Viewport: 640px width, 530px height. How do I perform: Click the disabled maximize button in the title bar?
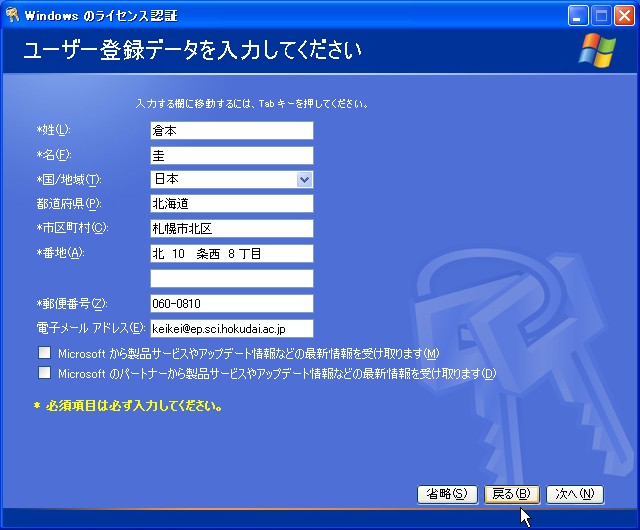click(601, 16)
